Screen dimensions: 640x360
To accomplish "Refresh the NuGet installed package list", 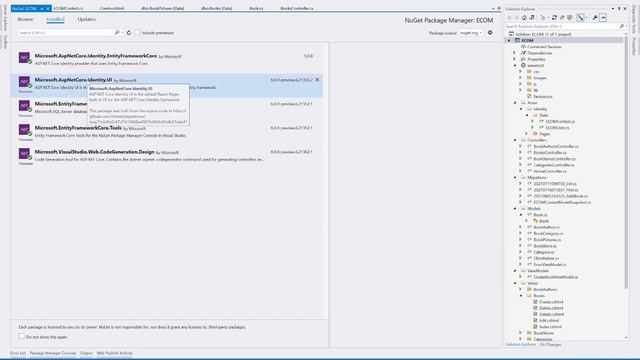I will (129, 32).
